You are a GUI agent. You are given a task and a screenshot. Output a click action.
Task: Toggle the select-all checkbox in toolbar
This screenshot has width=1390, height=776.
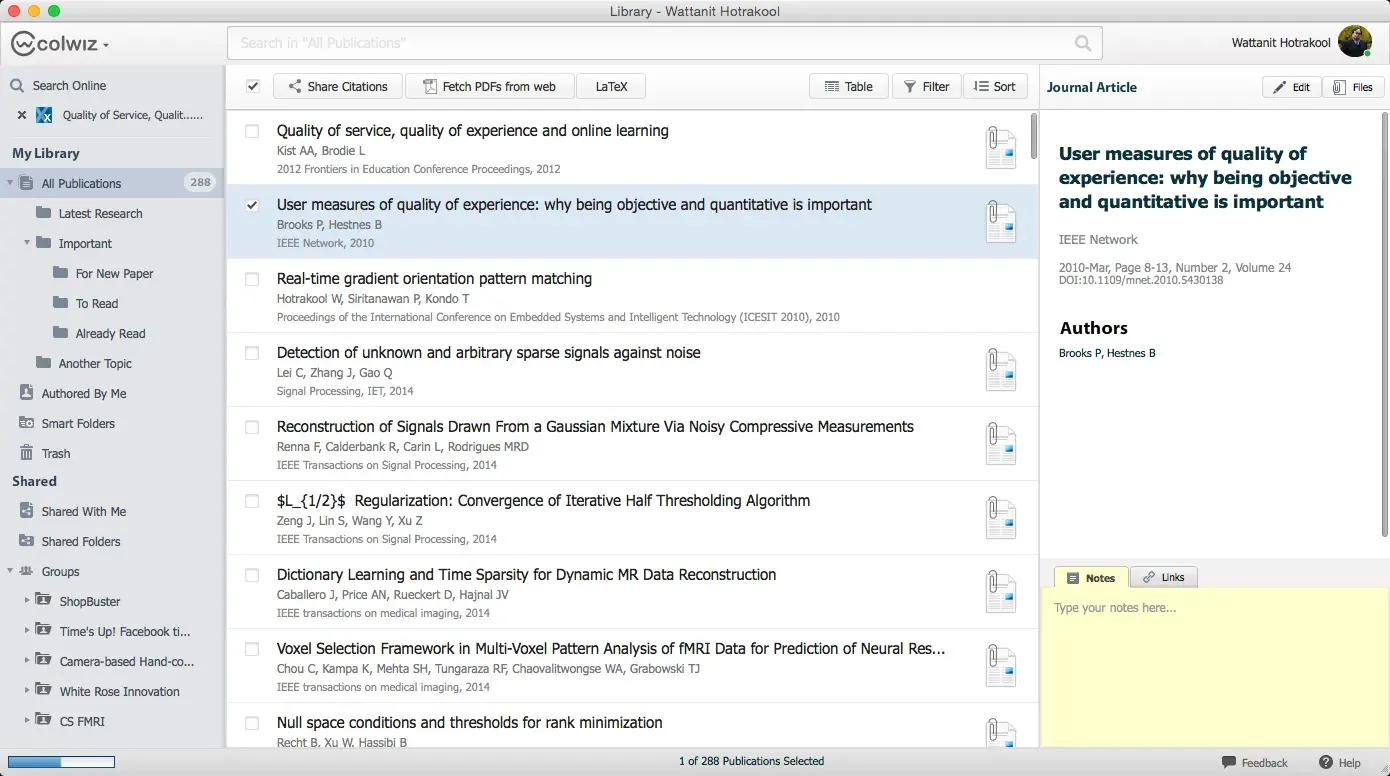pyautogui.click(x=253, y=86)
